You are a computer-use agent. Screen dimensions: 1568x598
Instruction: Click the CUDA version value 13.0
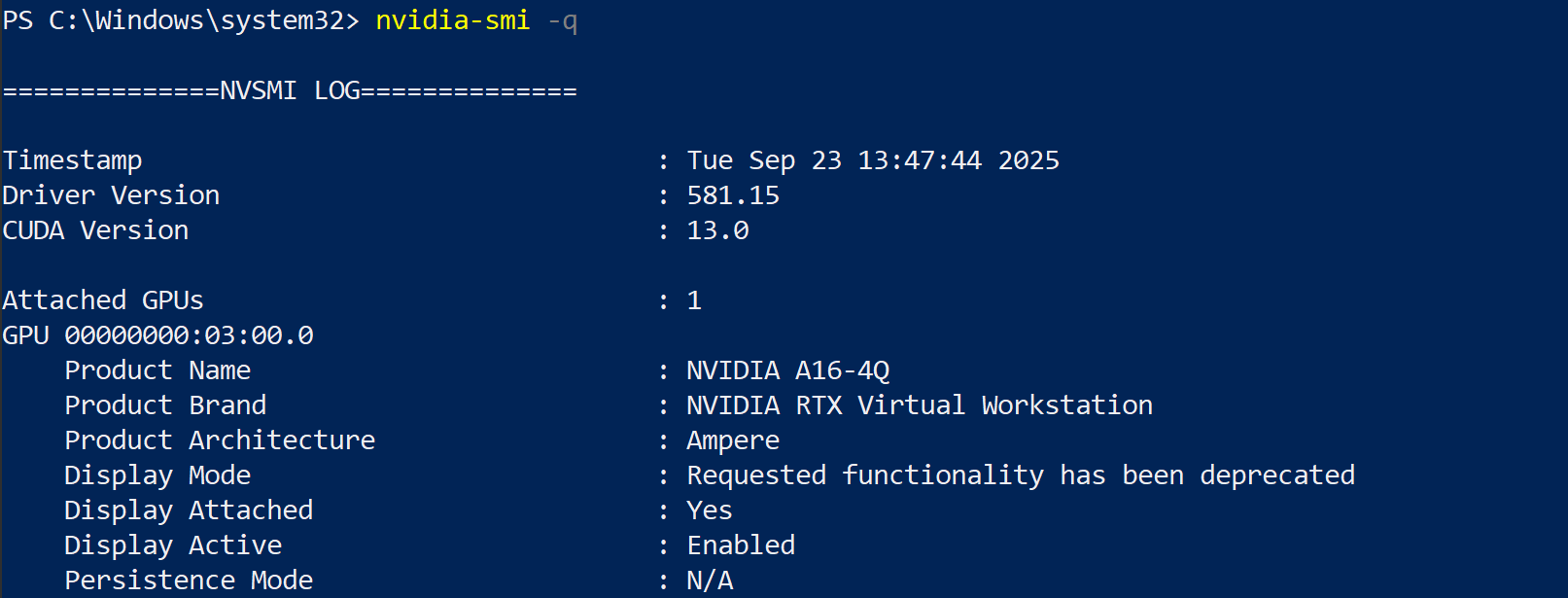point(717,230)
